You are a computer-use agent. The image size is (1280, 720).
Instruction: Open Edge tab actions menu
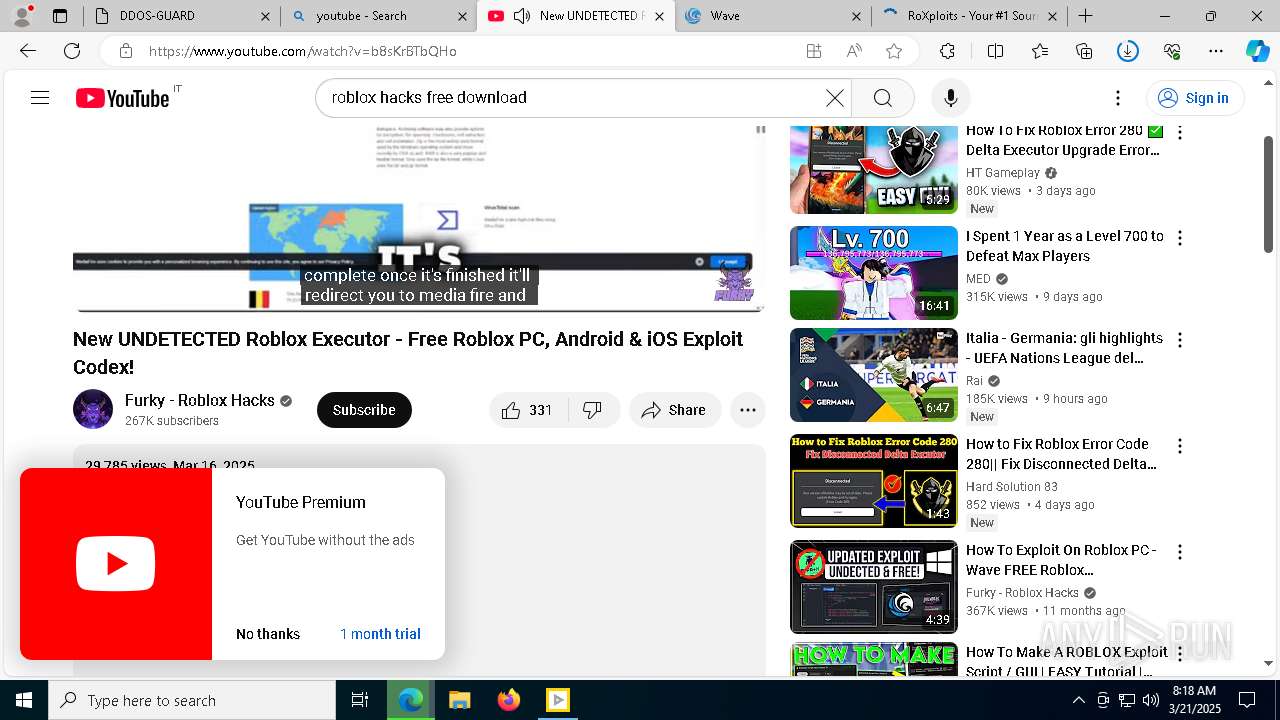(60, 16)
